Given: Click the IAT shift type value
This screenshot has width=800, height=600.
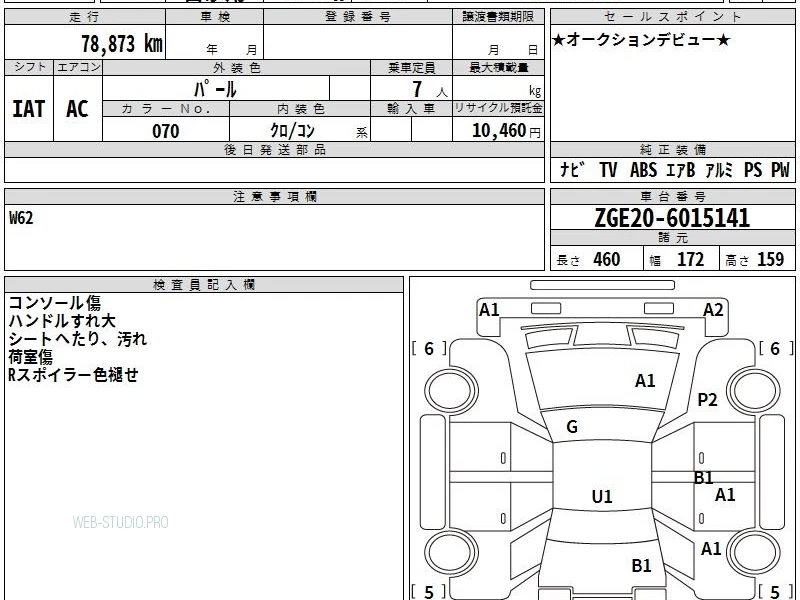Looking at the screenshot, I should tap(29, 109).
